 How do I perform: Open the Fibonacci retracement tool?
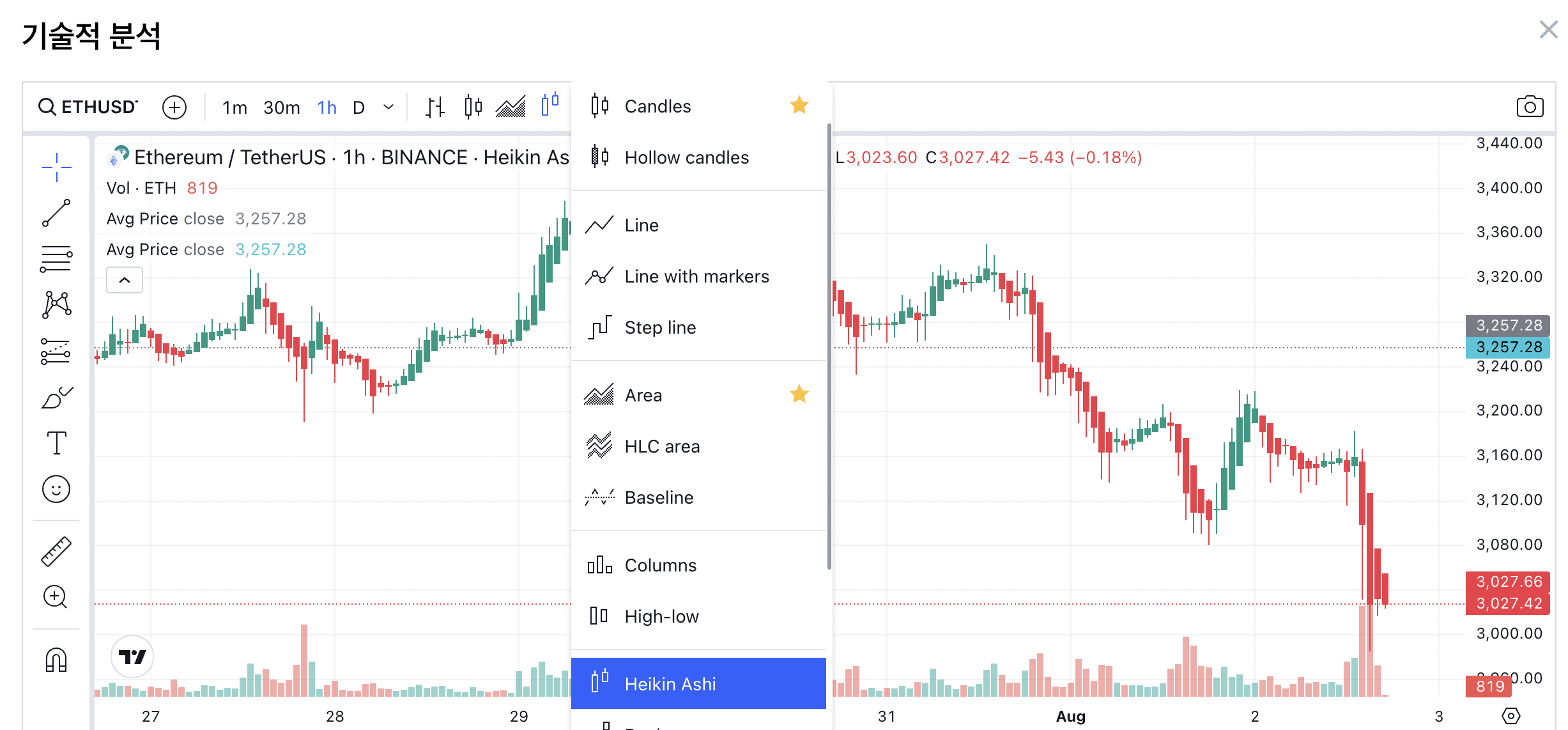[x=56, y=259]
